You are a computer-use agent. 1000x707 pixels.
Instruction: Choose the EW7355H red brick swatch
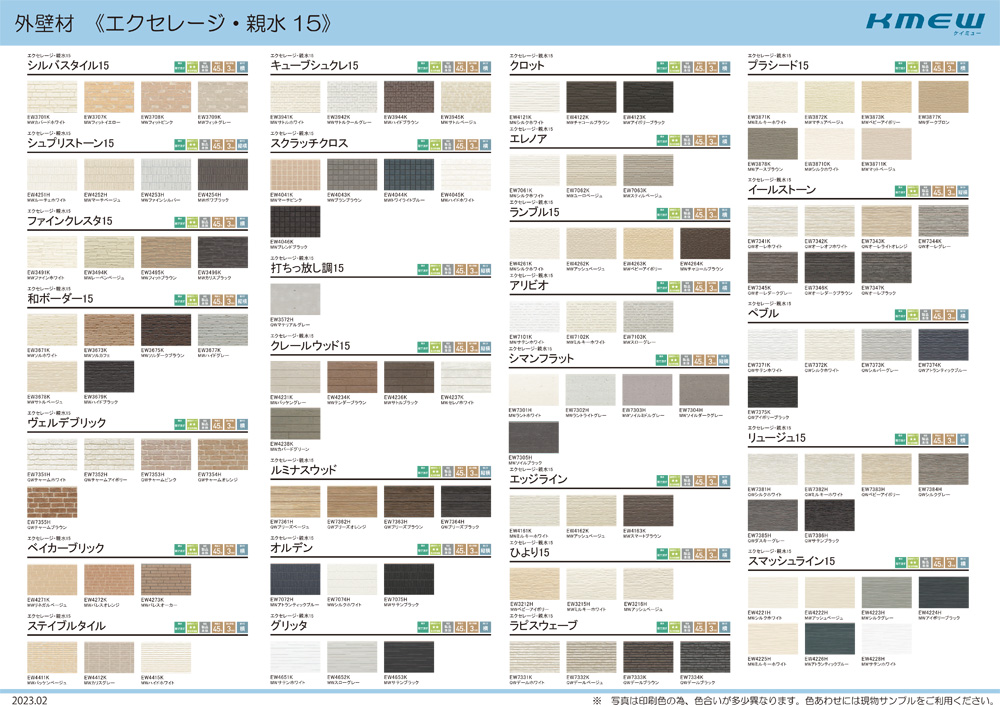pyautogui.click(x=52, y=502)
